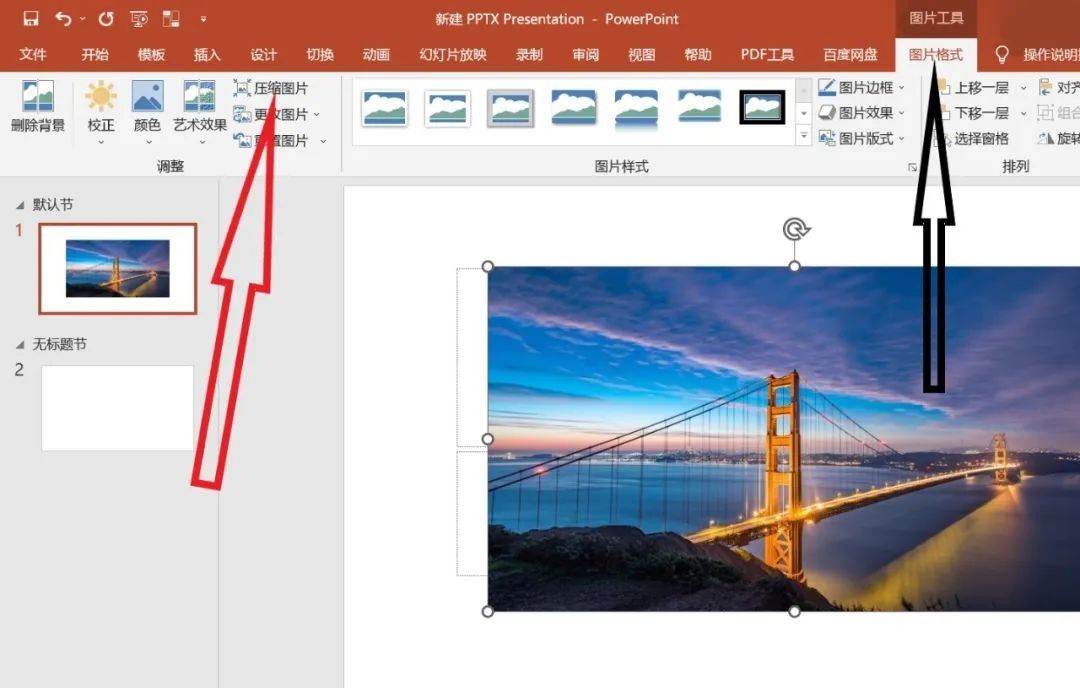This screenshot has width=1080, height=688.
Task: Expand the 上移一层 dropdown arrow
Action: tap(1023, 88)
